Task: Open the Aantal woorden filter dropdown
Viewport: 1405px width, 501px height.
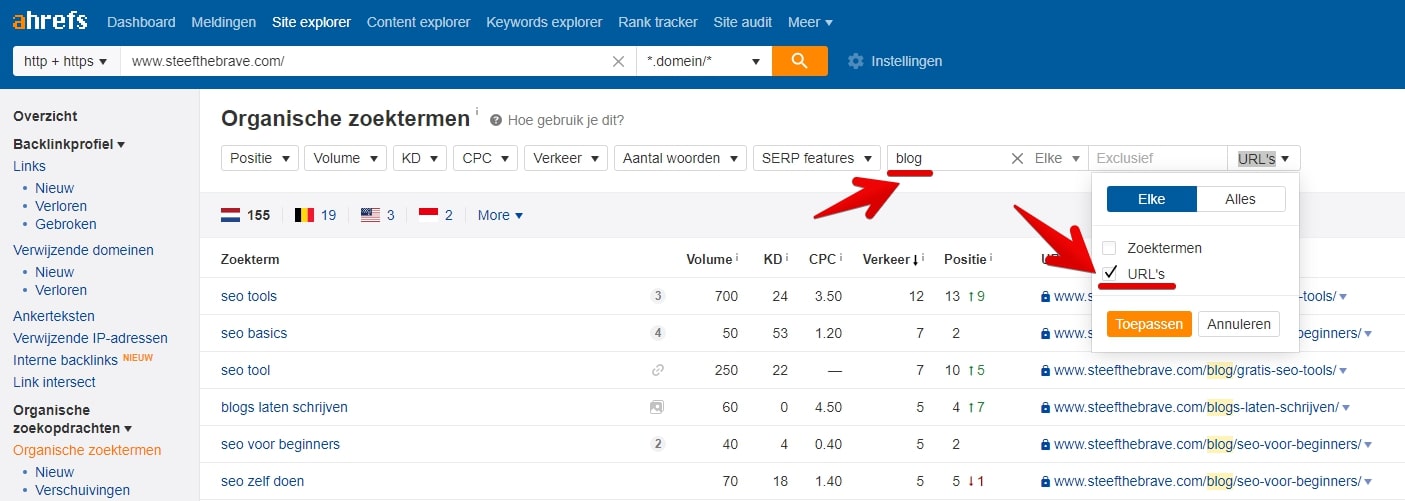Action: (x=680, y=158)
